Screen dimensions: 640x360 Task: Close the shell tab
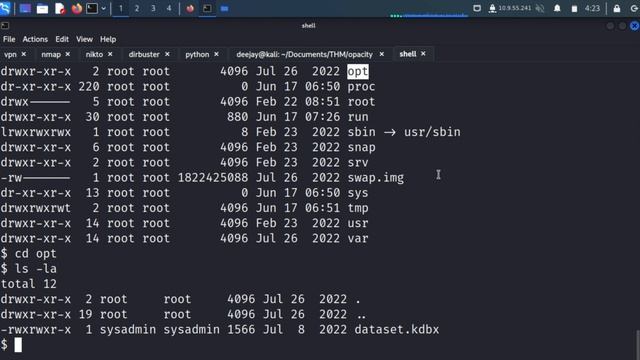pos(423,53)
